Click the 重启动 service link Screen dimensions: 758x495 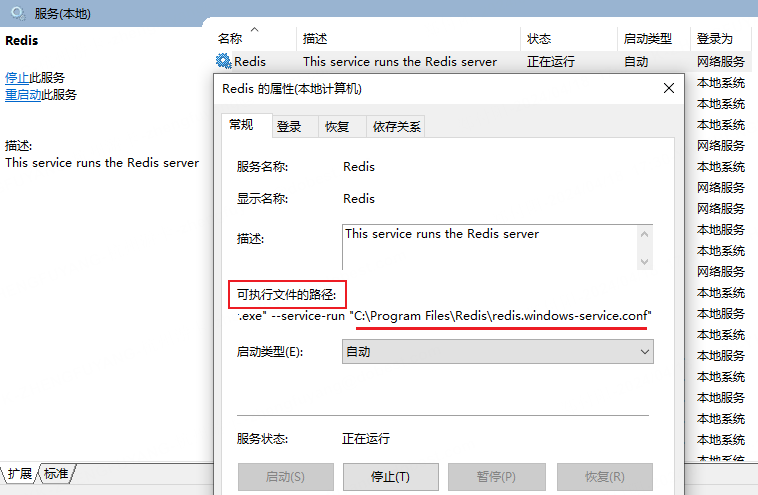pos(23,95)
